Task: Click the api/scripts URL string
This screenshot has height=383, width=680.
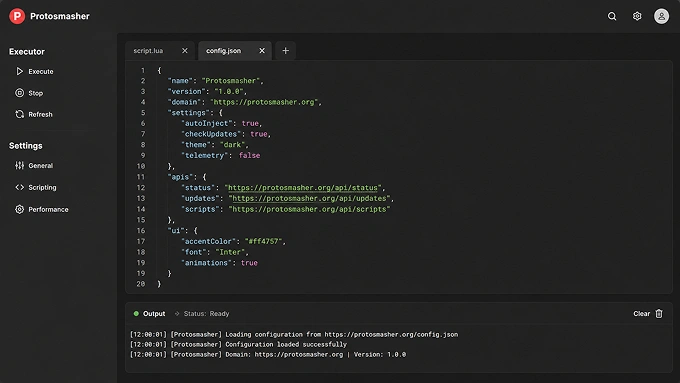Action: point(309,209)
